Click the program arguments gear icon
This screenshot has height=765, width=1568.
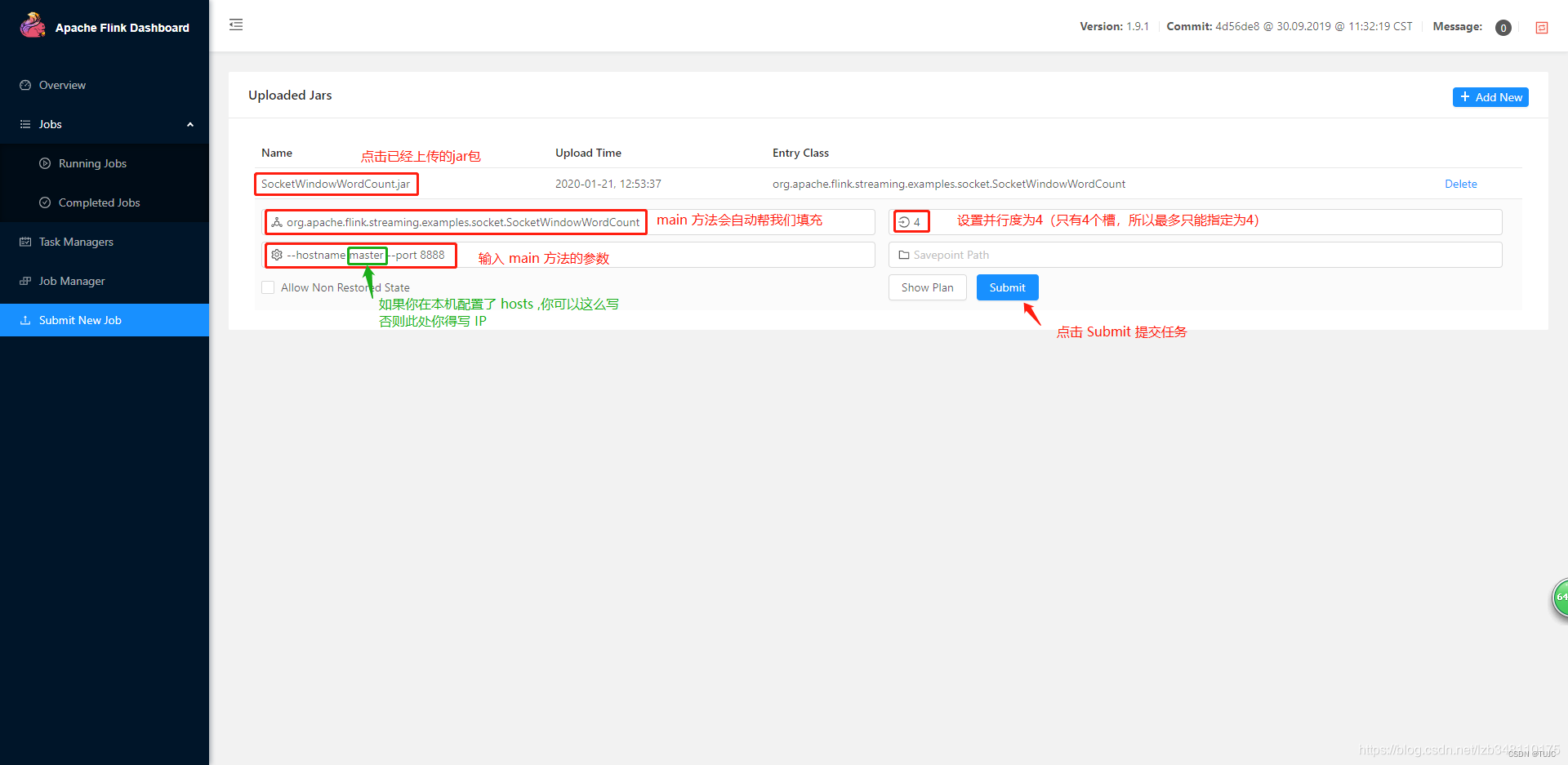(277, 255)
